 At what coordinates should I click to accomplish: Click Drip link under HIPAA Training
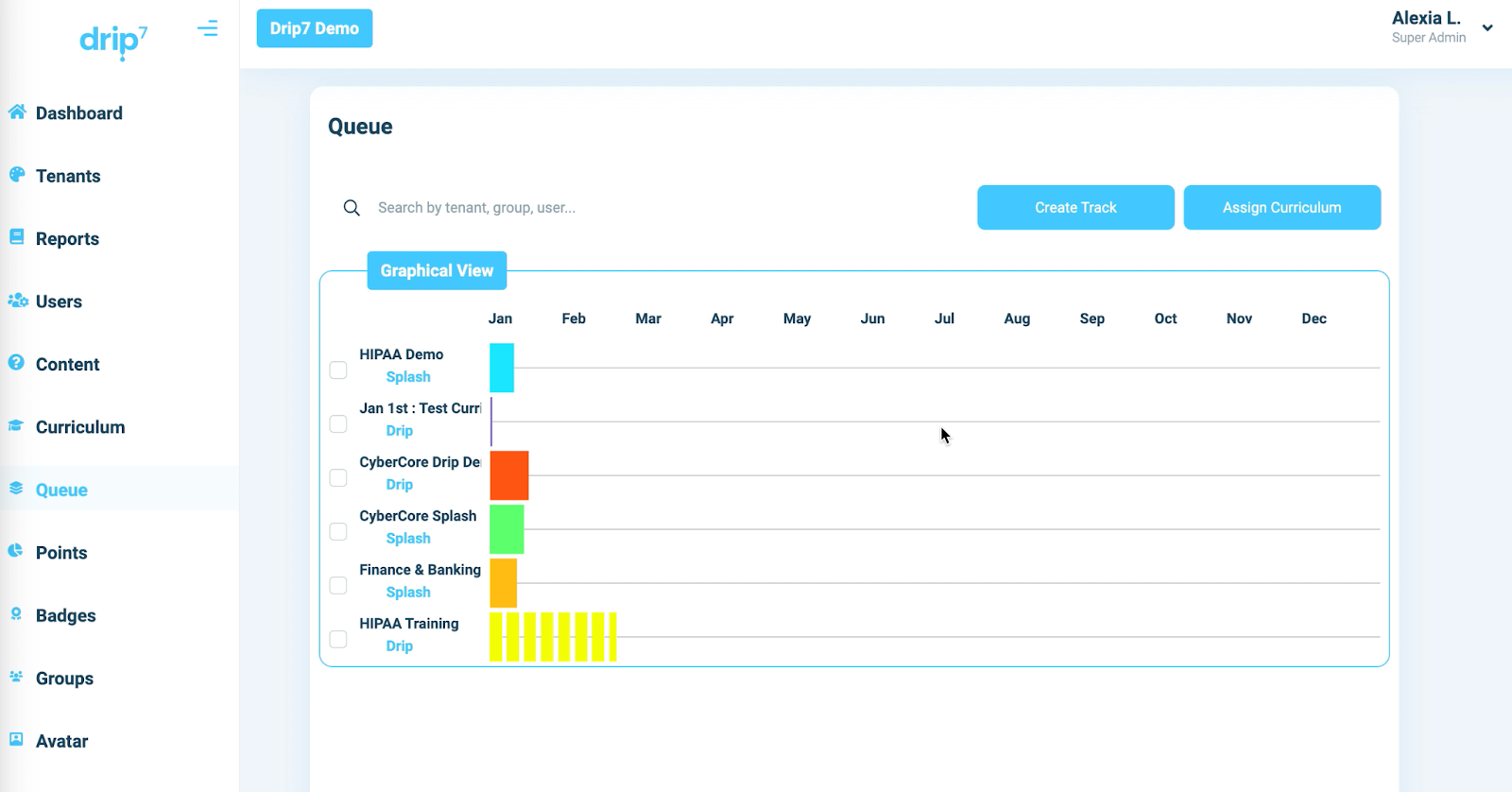[x=399, y=646]
